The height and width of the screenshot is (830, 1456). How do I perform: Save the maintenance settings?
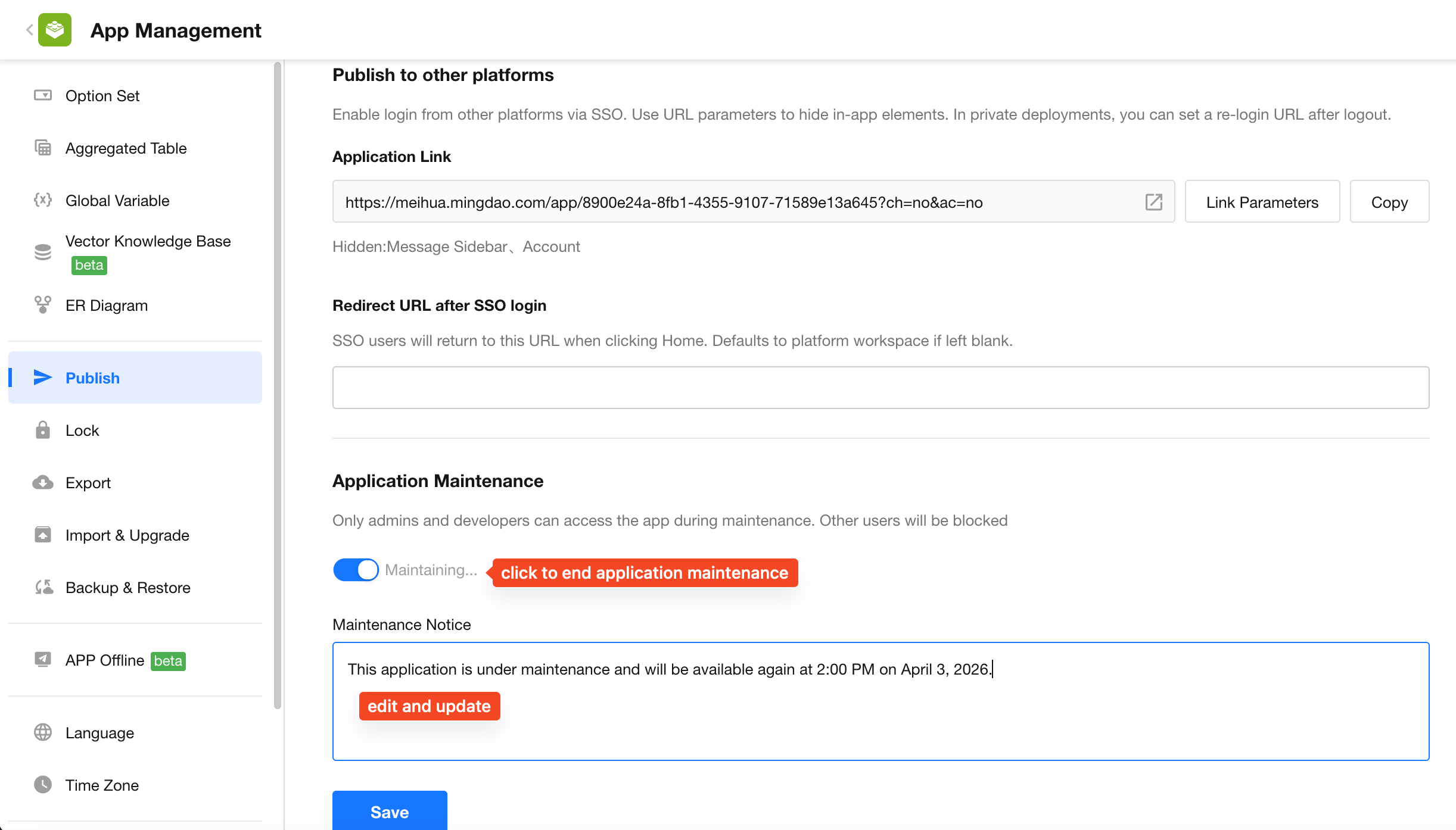tap(390, 811)
